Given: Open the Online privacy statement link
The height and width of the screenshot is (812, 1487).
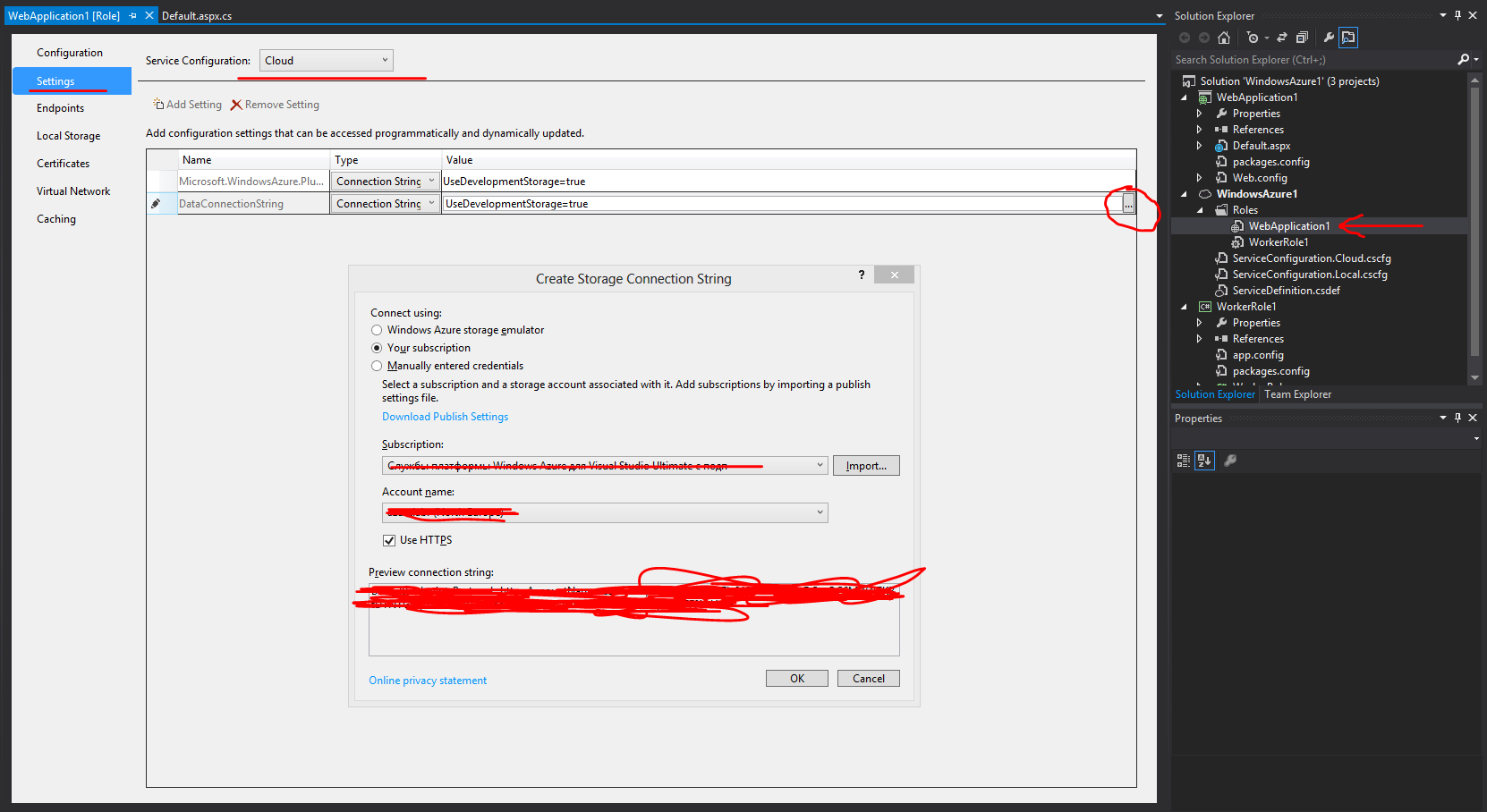Looking at the screenshot, I should click(x=428, y=681).
